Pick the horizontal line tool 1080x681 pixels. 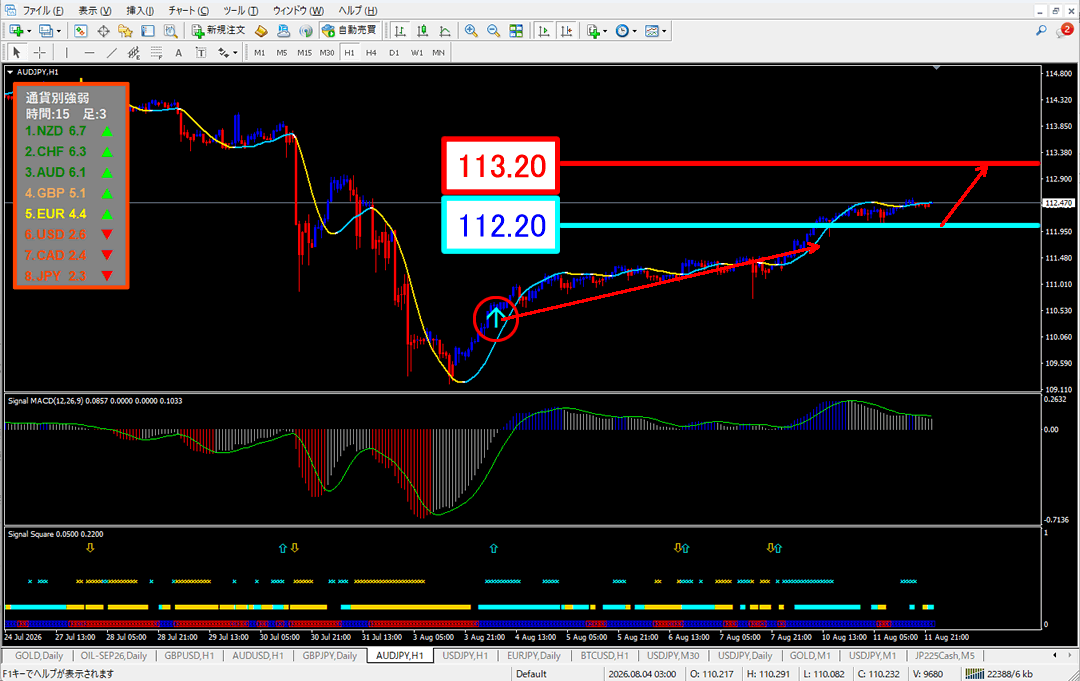[x=89, y=52]
